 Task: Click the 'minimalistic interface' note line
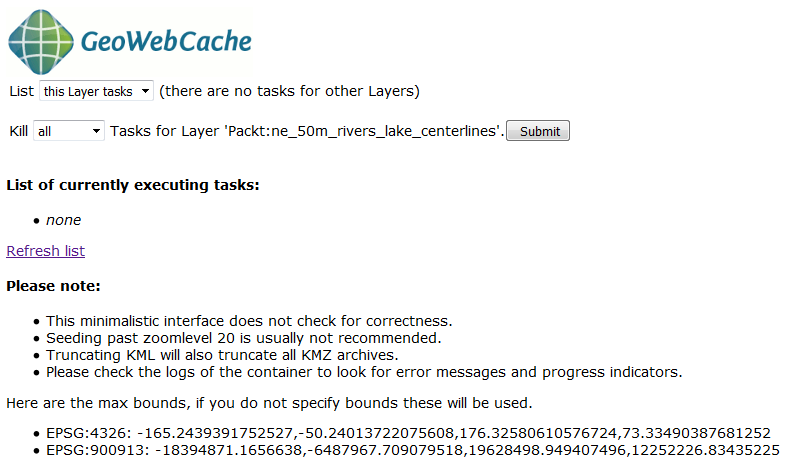point(249,321)
